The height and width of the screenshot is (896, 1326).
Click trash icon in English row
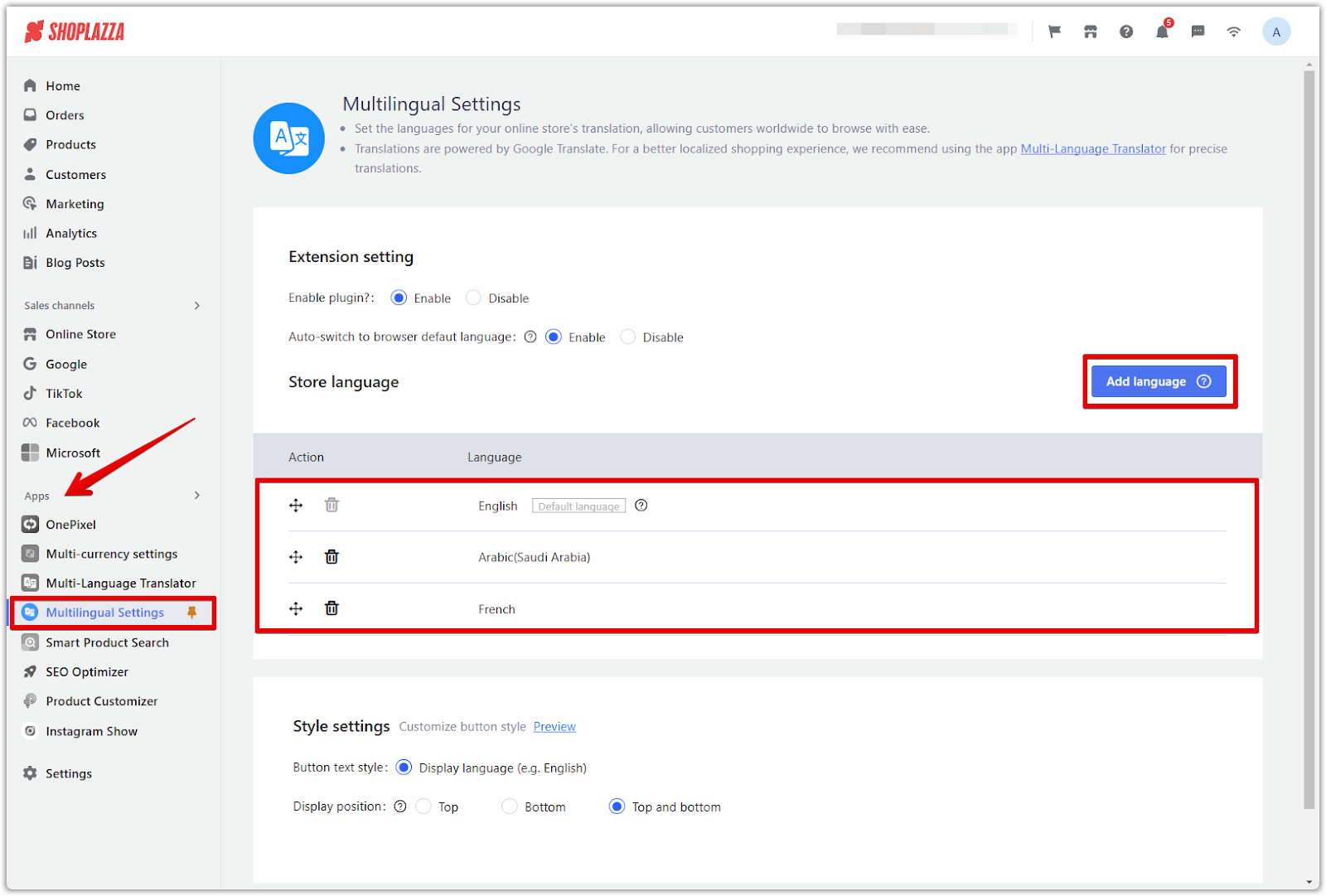click(x=331, y=505)
